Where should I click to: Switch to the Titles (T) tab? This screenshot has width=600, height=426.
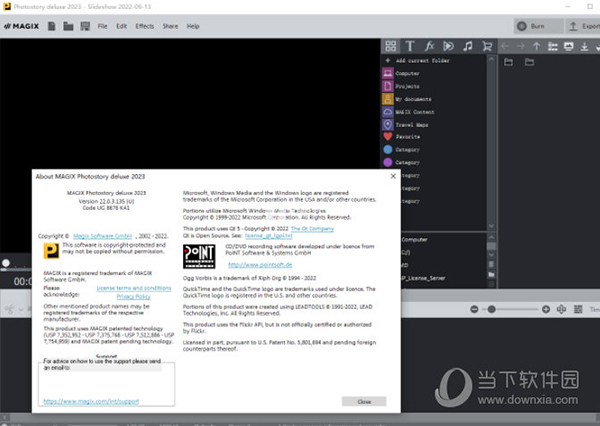pyautogui.click(x=410, y=46)
